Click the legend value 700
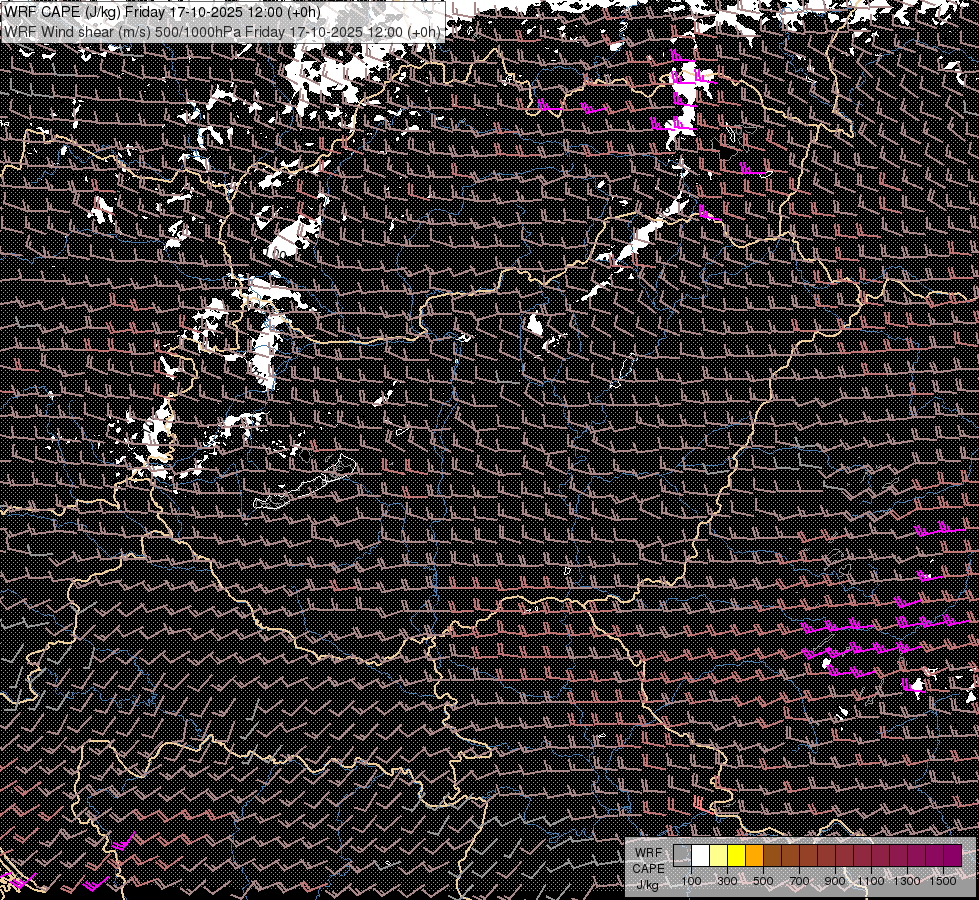The width and height of the screenshot is (979, 900). point(799,881)
